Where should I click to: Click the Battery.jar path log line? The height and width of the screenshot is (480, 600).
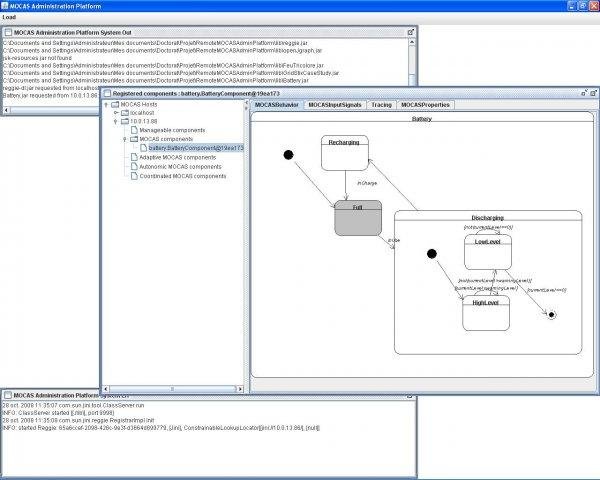point(156,80)
